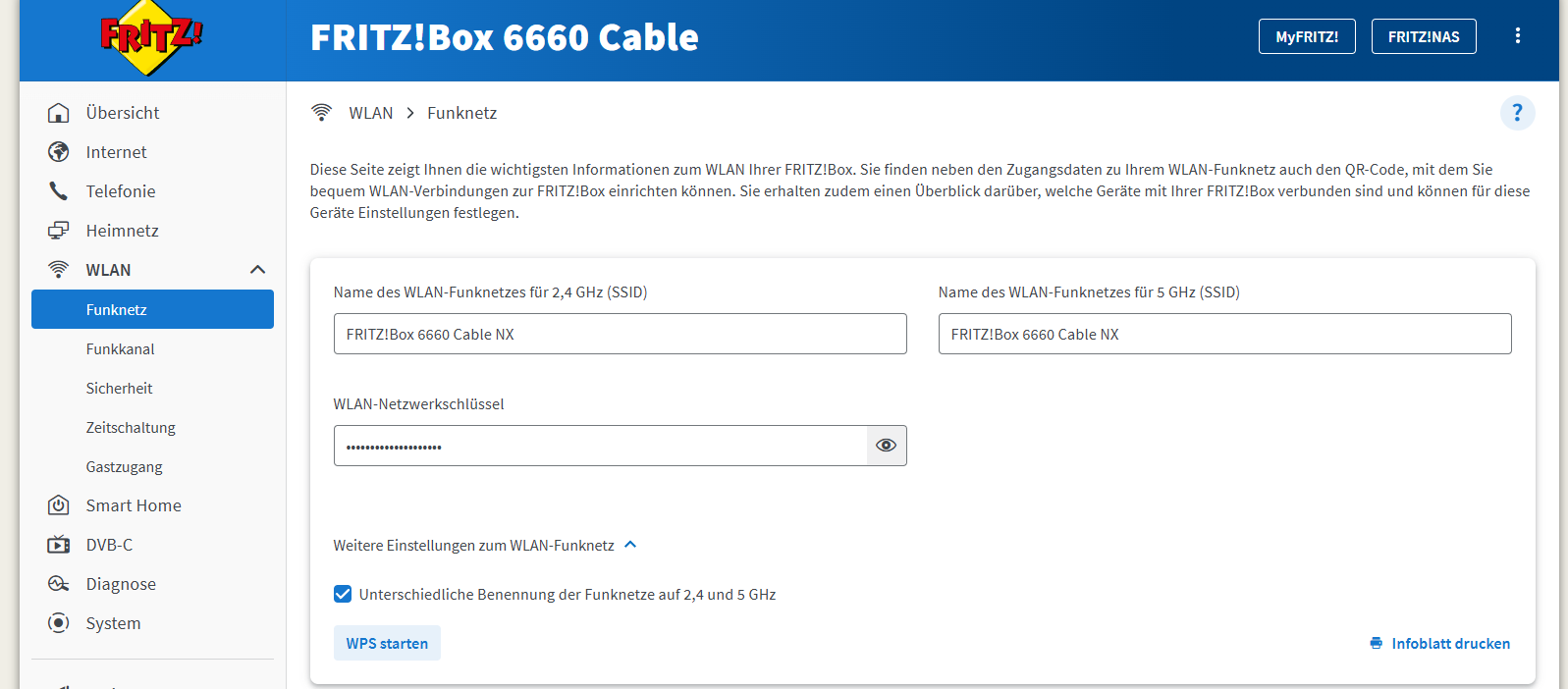This screenshot has width=1568, height=689.
Task: Click the 5 GHz SSID name field
Action: coord(1224,334)
